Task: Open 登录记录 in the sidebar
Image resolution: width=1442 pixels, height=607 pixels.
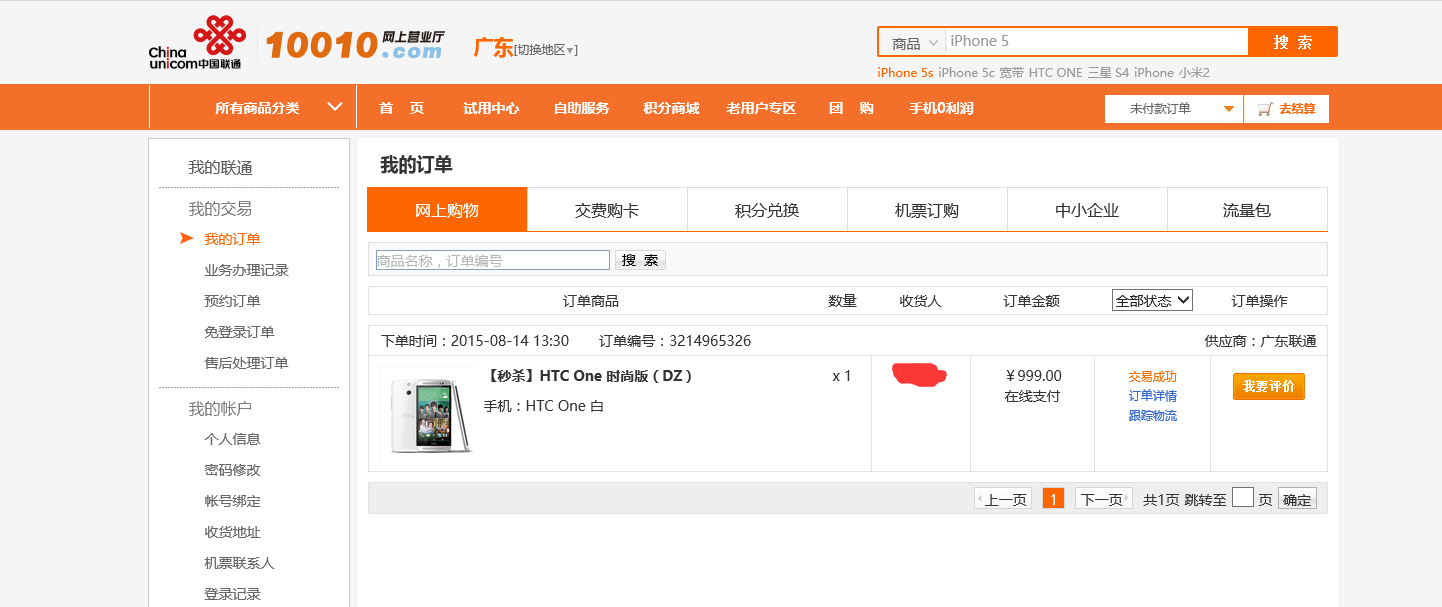Action: point(232,594)
